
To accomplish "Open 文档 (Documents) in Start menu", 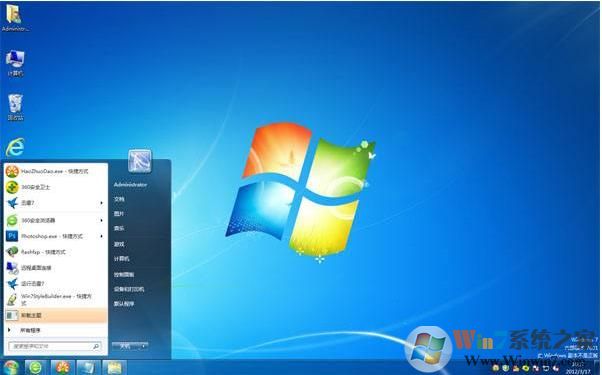I will pos(119,199).
